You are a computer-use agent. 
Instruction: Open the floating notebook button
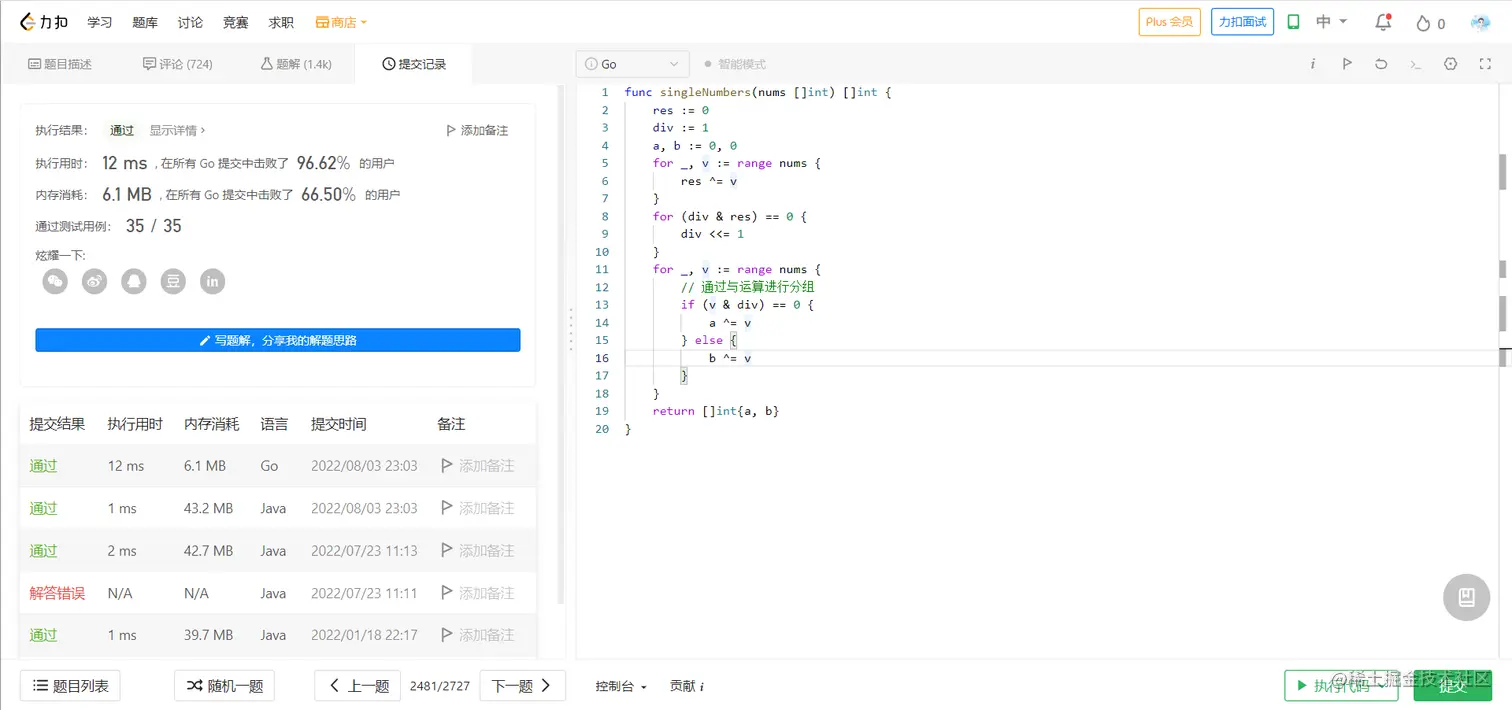pos(1467,598)
